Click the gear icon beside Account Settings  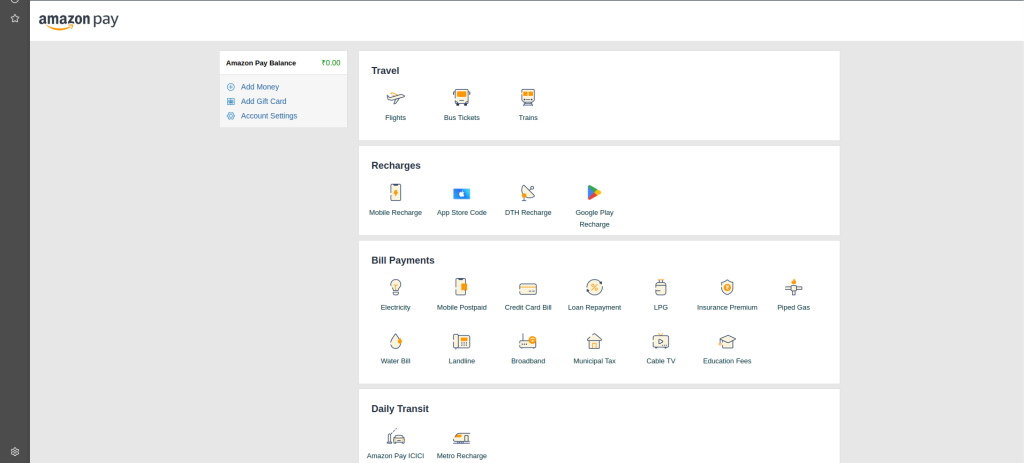[231, 116]
